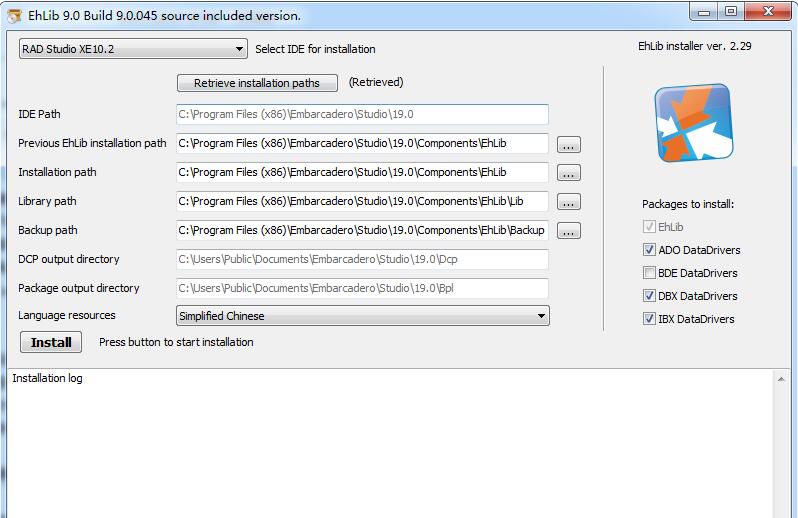This screenshot has width=798, height=518.
Task: Disable IBX DataDrivers package
Action: tap(650, 319)
